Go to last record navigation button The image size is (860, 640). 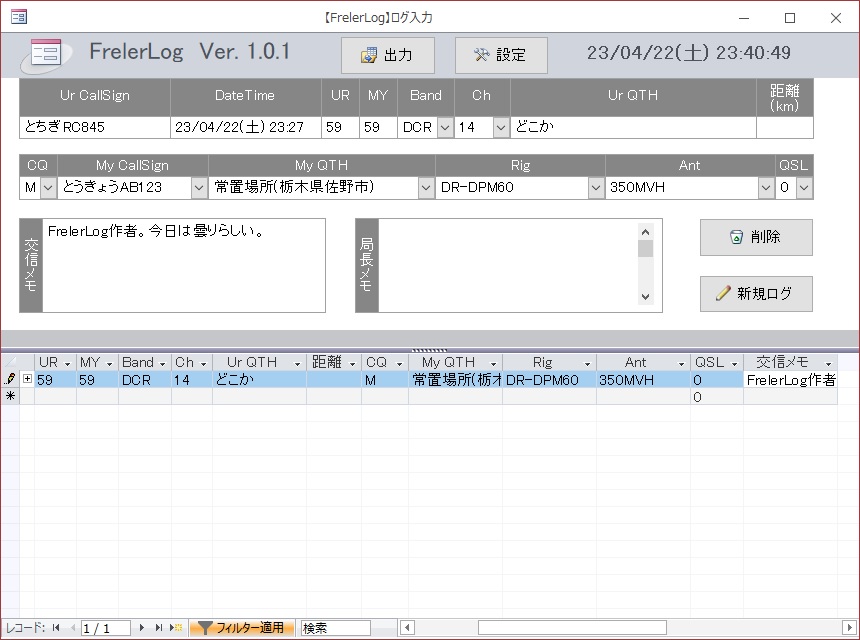pos(159,627)
